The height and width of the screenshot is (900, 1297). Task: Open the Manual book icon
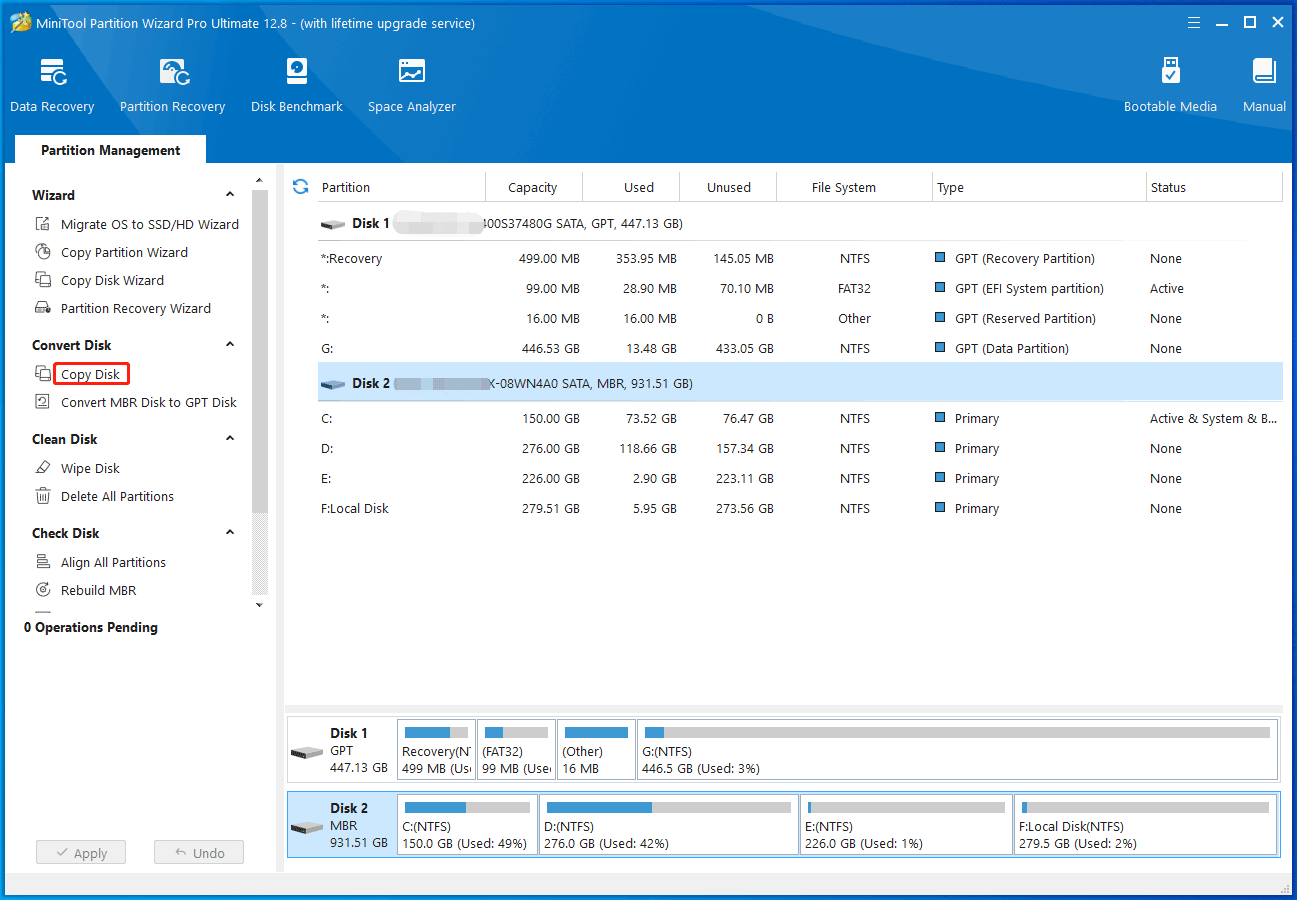pyautogui.click(x=1264, y=72)
